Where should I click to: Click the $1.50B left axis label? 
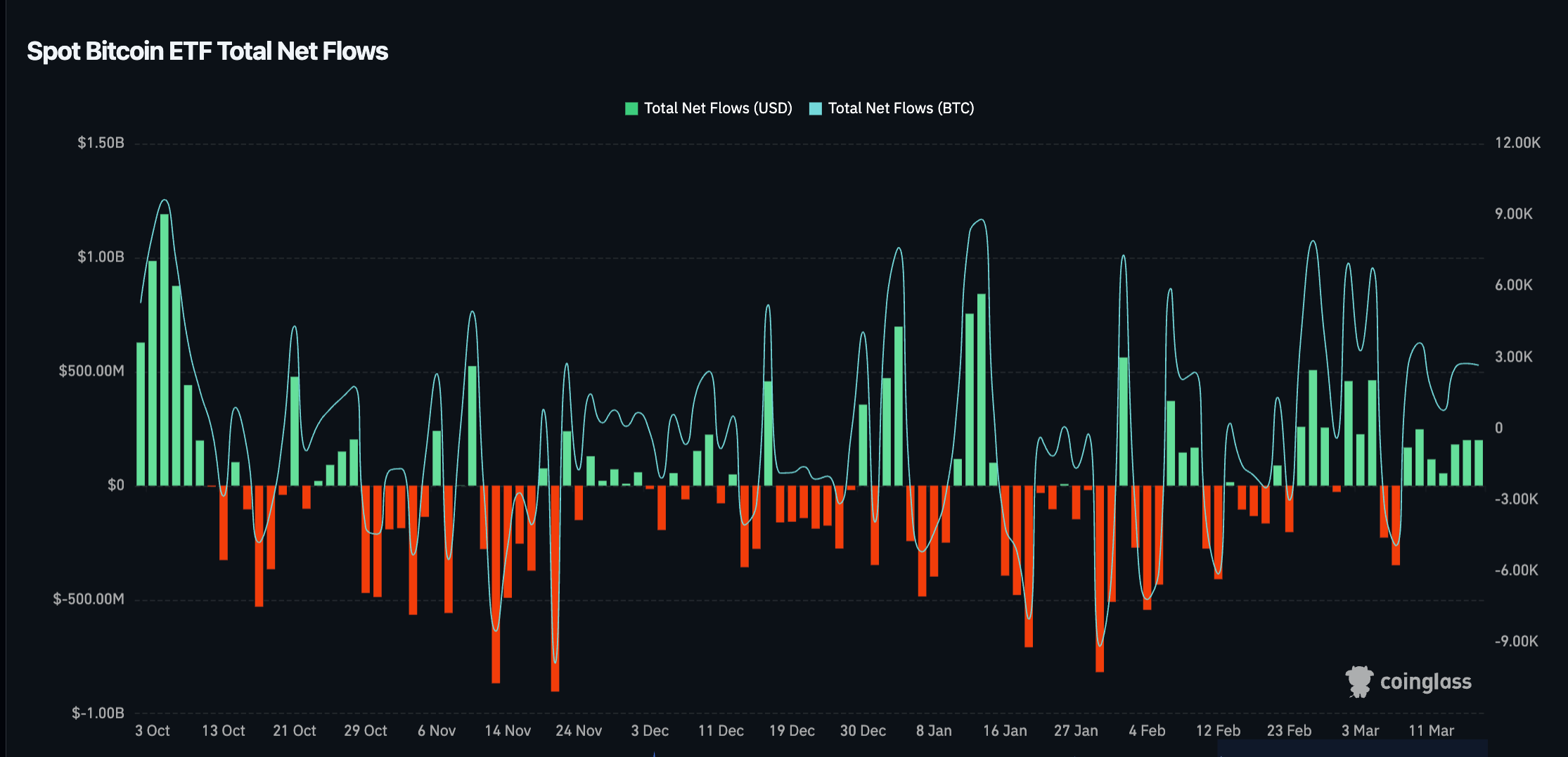(101, 143)
